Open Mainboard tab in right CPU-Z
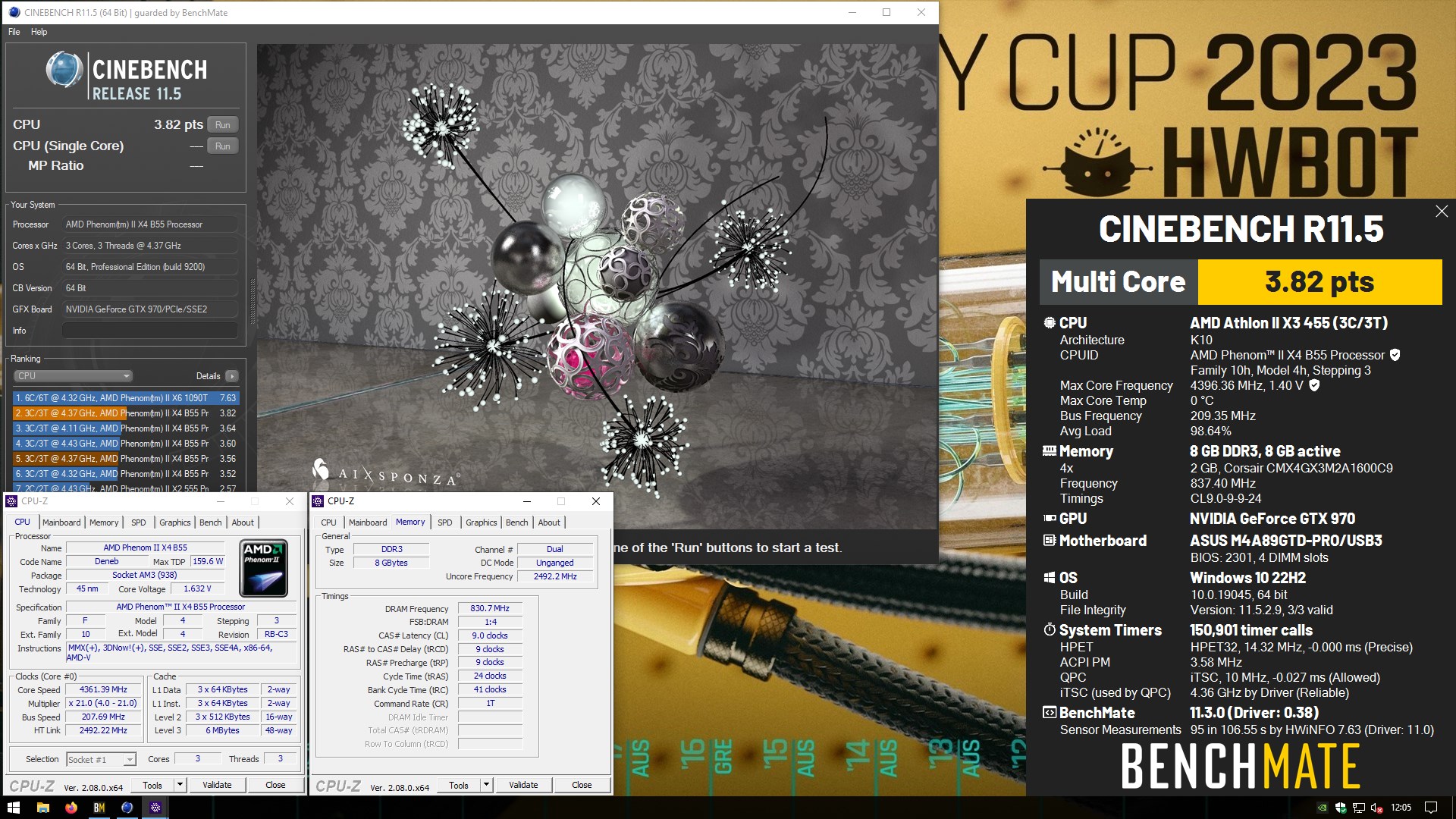 tap(368, 522)
